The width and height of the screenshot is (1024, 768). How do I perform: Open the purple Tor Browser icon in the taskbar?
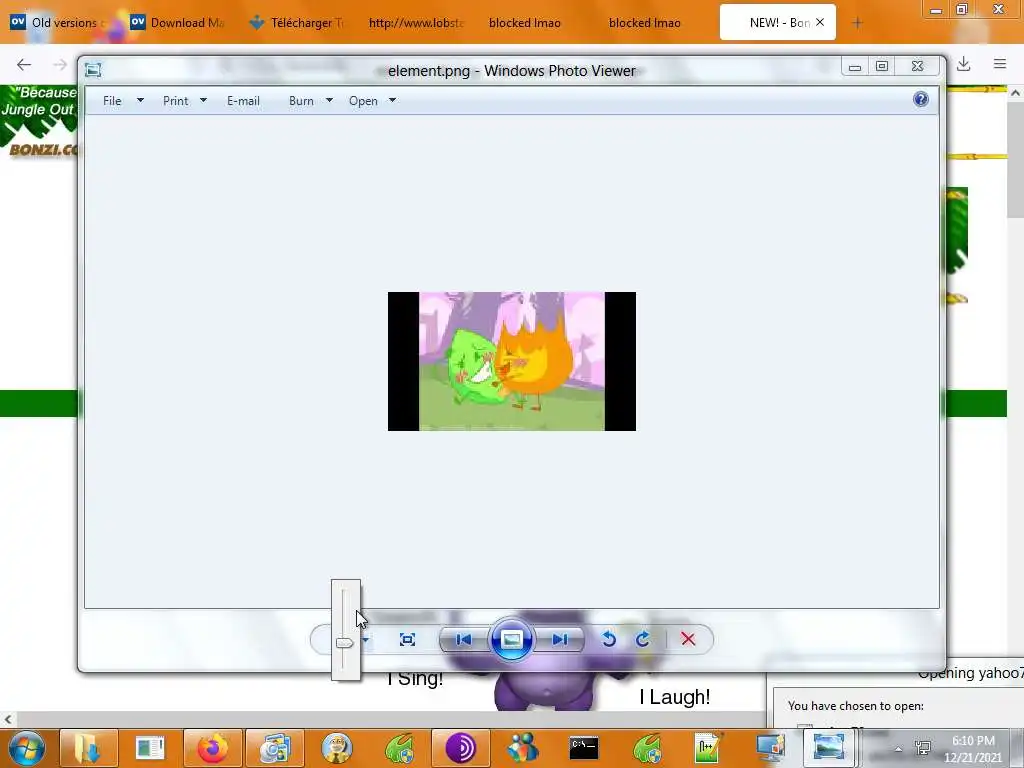pos(461,748)
